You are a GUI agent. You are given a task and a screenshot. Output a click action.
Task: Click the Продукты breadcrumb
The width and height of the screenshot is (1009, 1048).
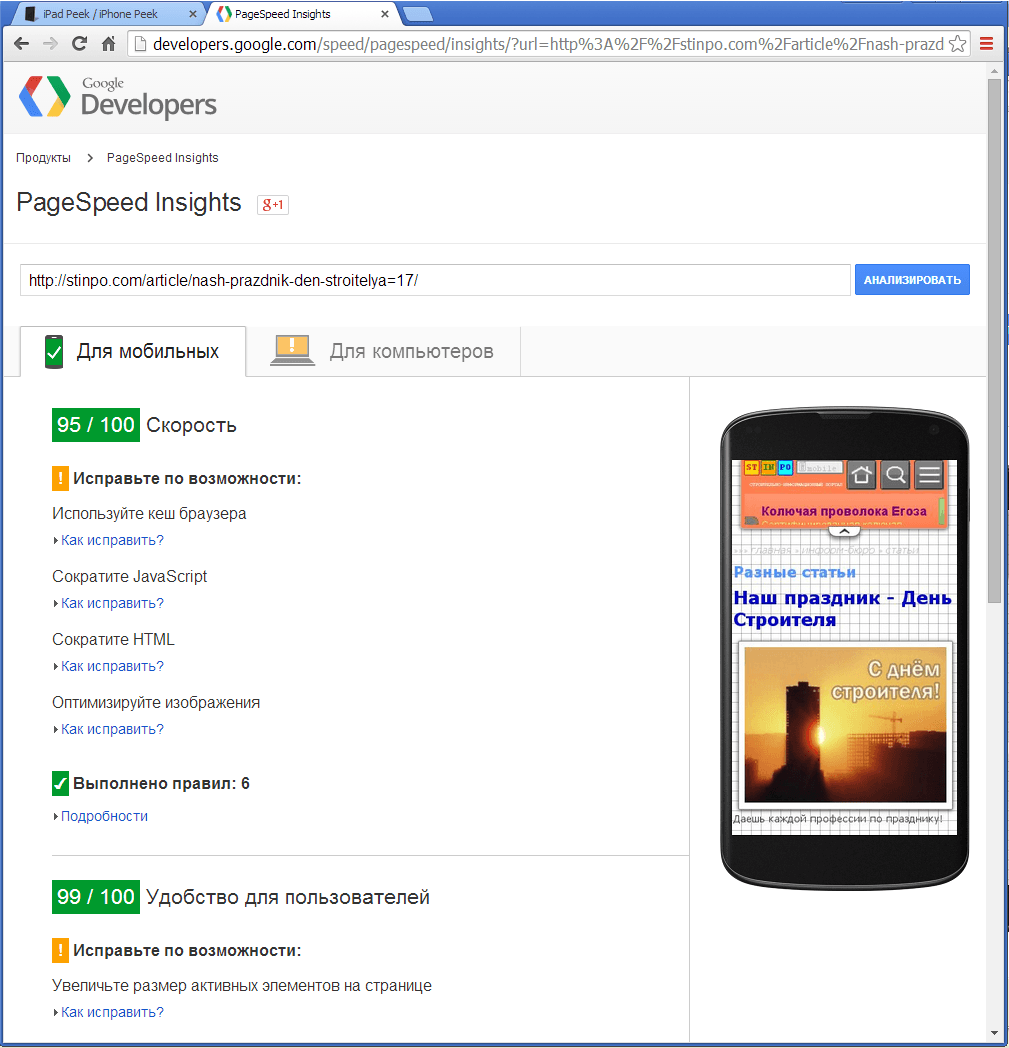pos(43,158)
